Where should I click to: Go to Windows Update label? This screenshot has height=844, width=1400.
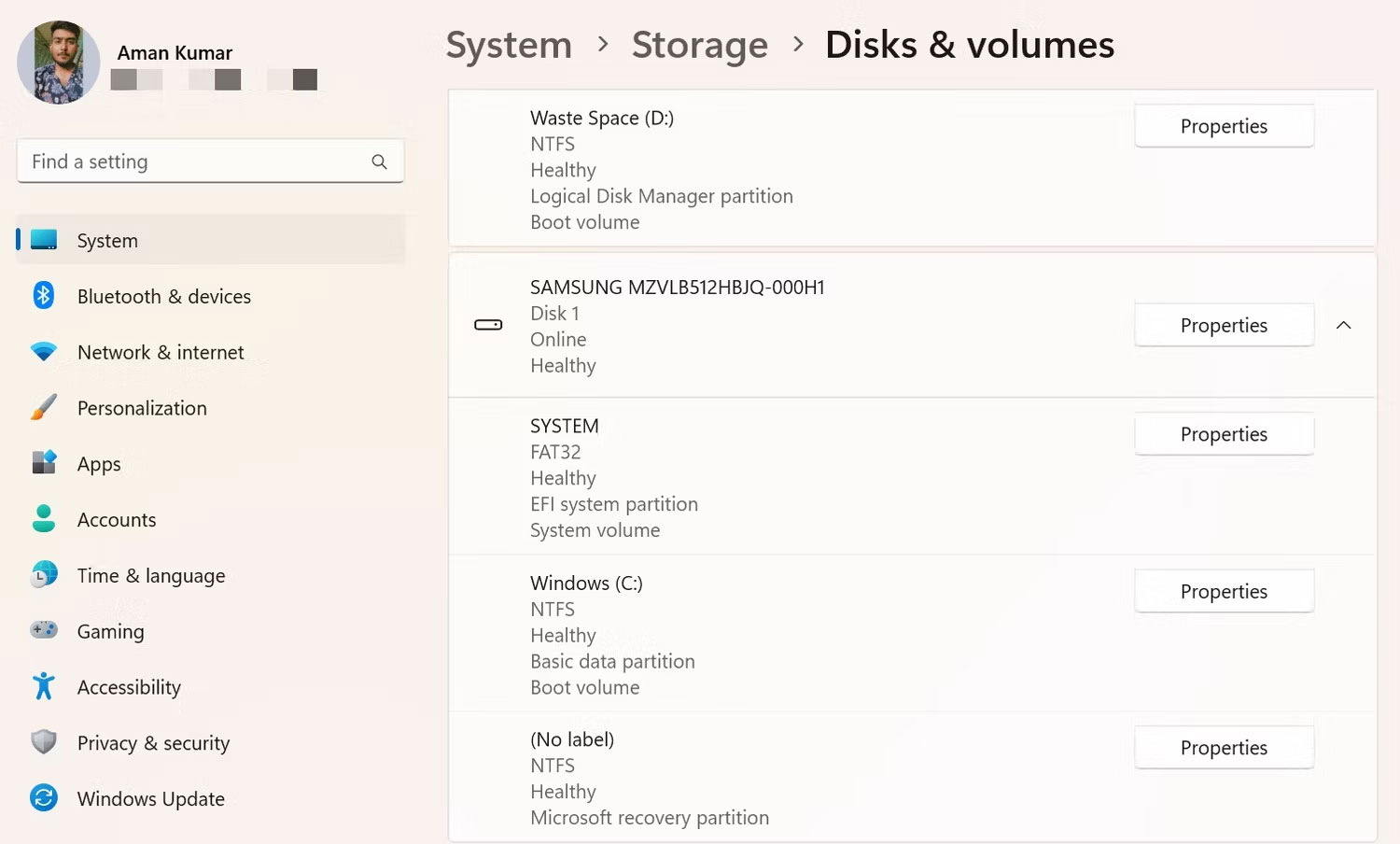click(x=151, y=799)
